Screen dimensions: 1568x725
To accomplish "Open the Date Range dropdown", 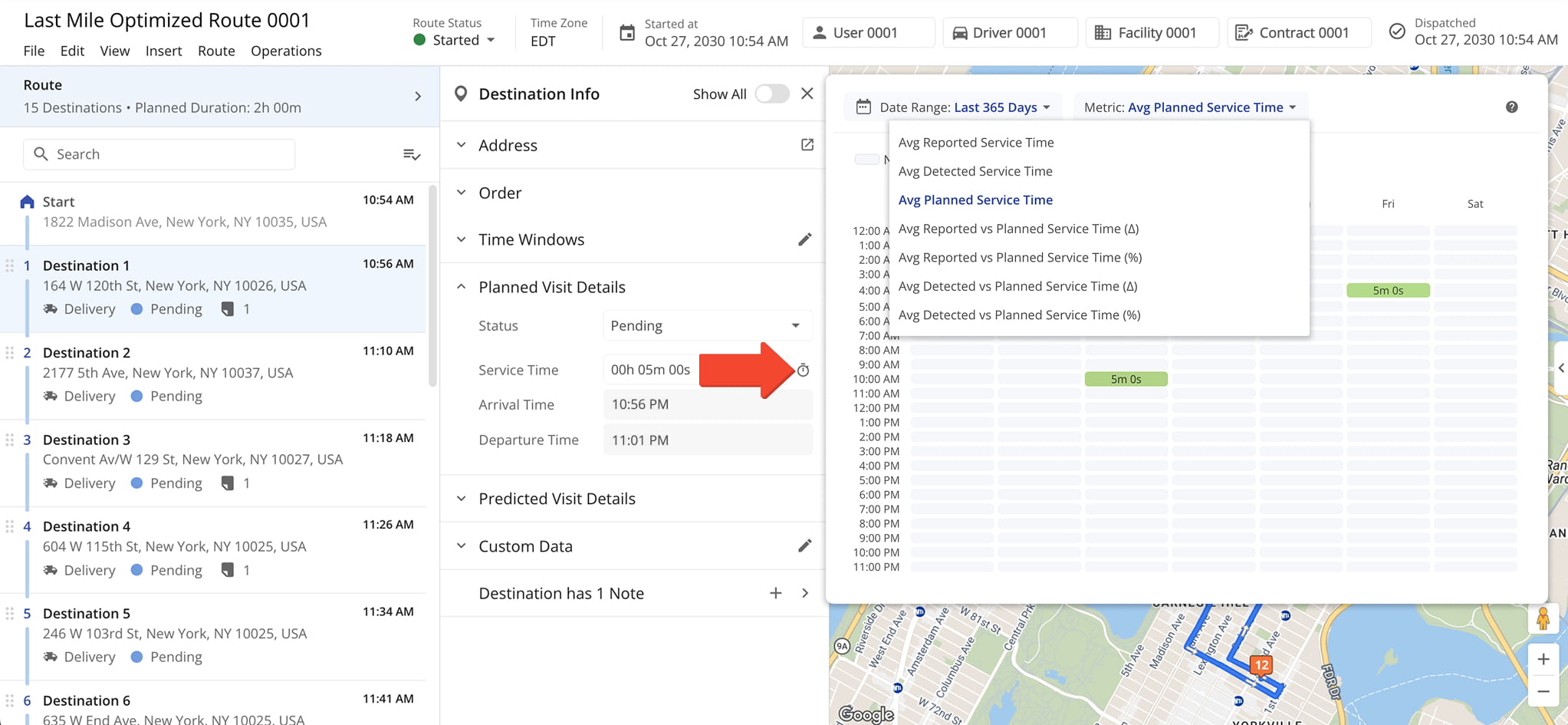I will [954, 107].
